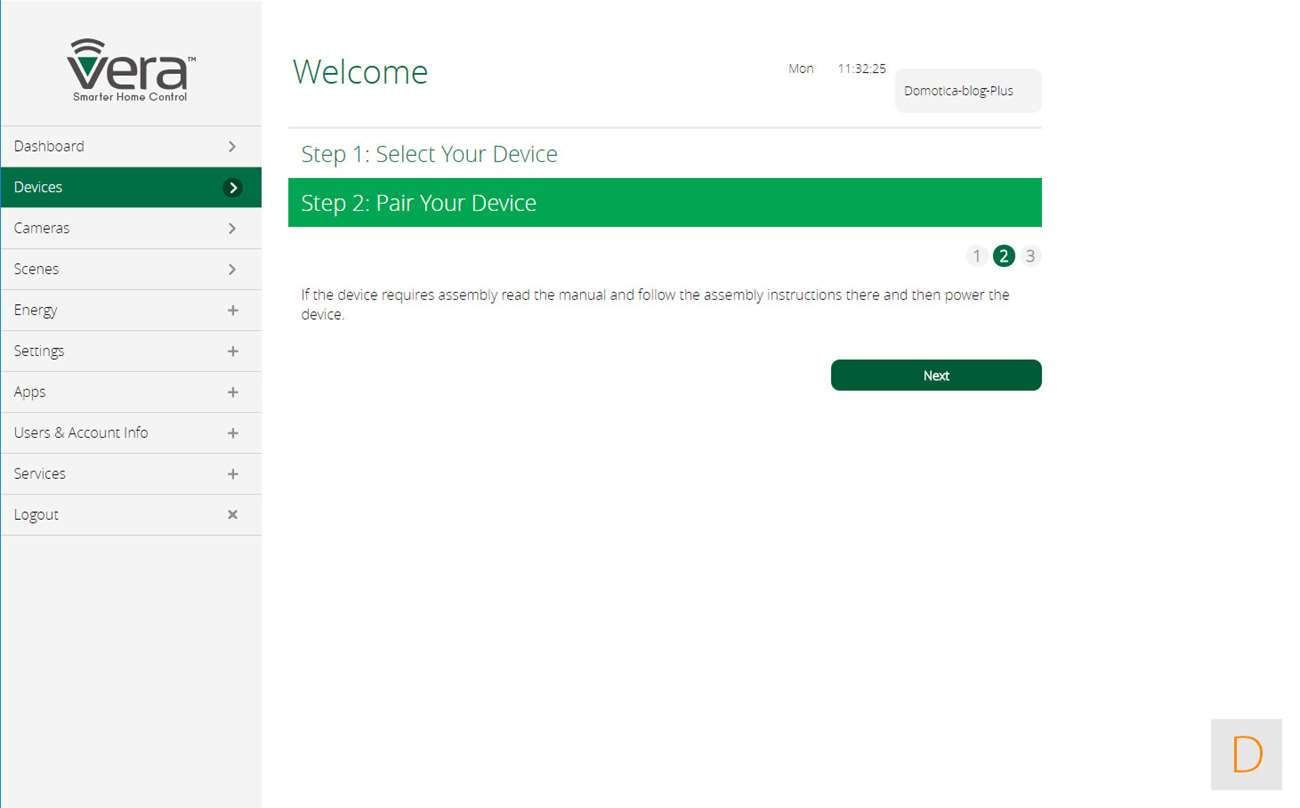The width and height of the screenshot is (1300, 808).
Task: Select the active step 2 circle
Action: click(1004, 256)
